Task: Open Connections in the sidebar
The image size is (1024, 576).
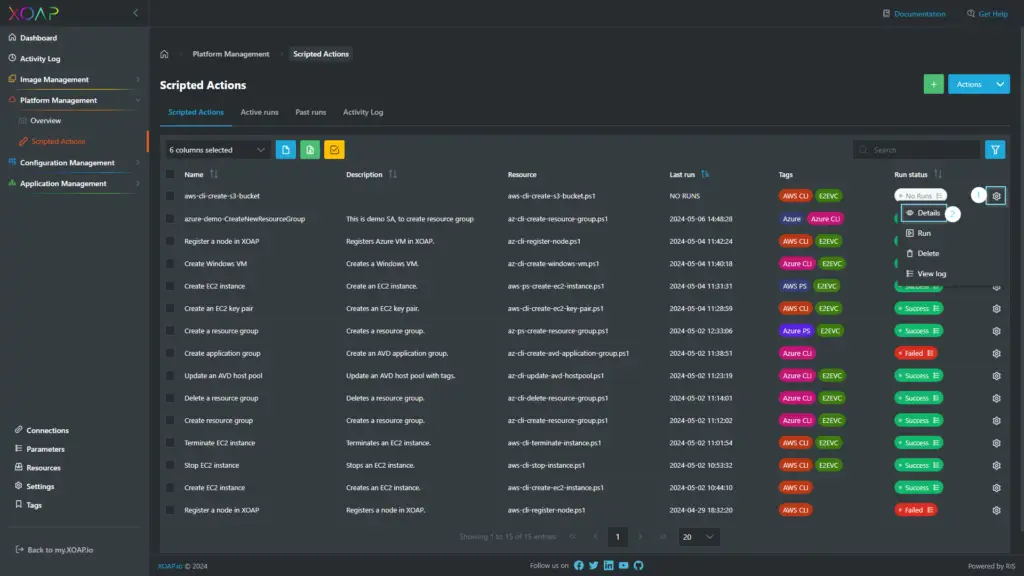Action: coord(47,430)
